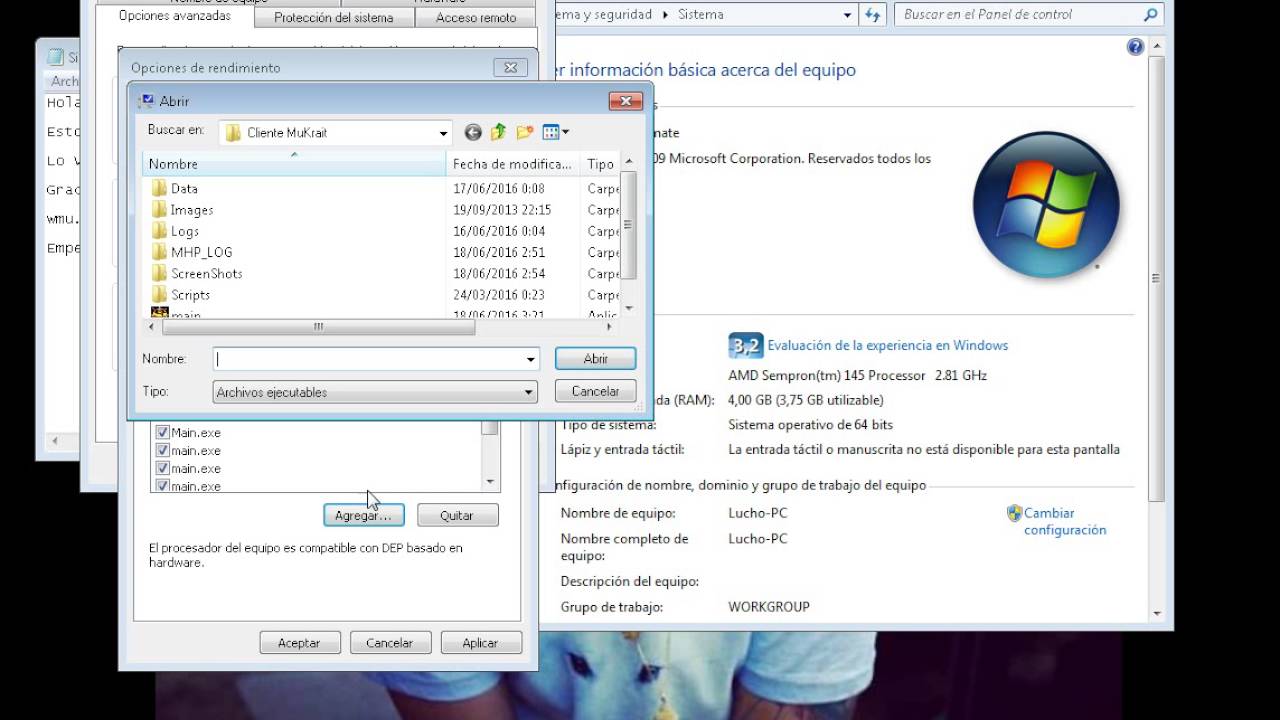Click the file list vertical scrollbar thumb
This screenshot has height=720, width=1280.
628,225
